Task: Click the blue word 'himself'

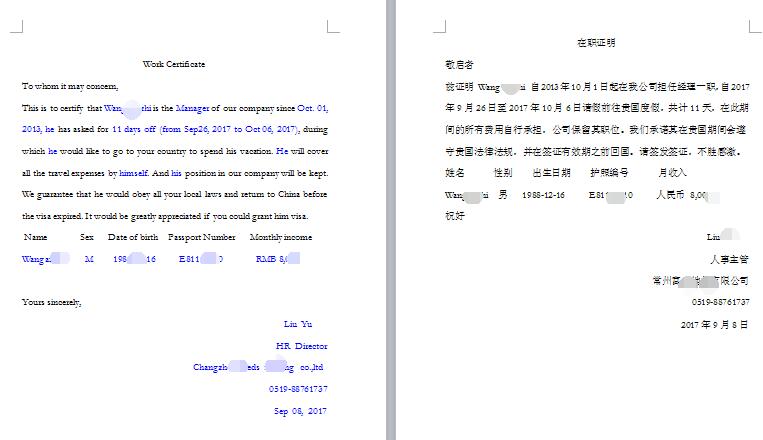Action: coord(133,173)
